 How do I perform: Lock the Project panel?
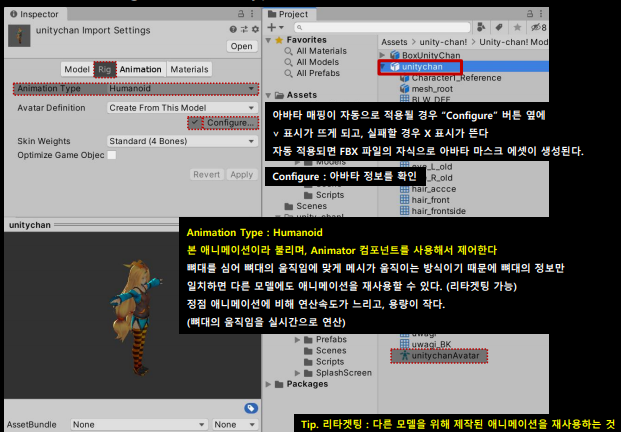click(x=530, y=14)
